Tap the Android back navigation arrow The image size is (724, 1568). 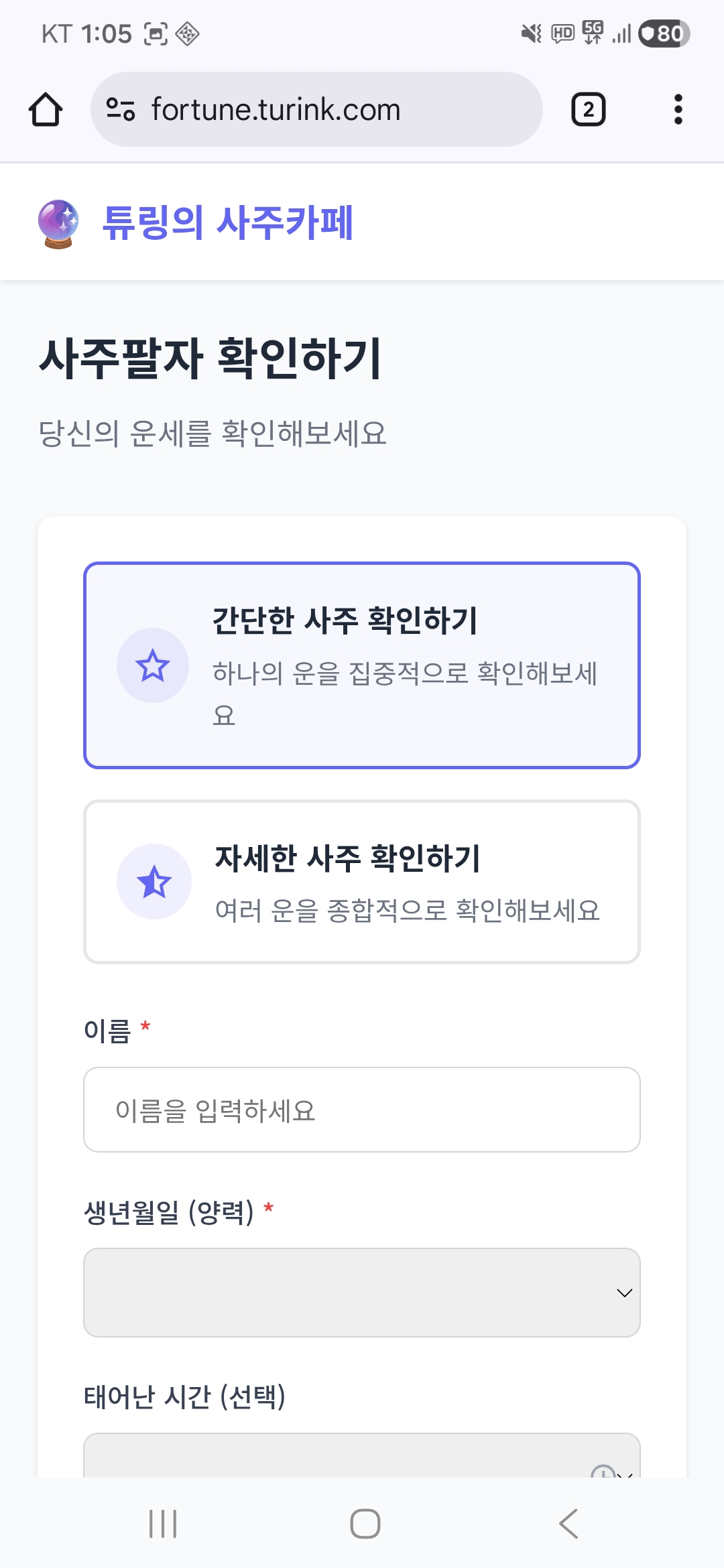point(568,1524)
